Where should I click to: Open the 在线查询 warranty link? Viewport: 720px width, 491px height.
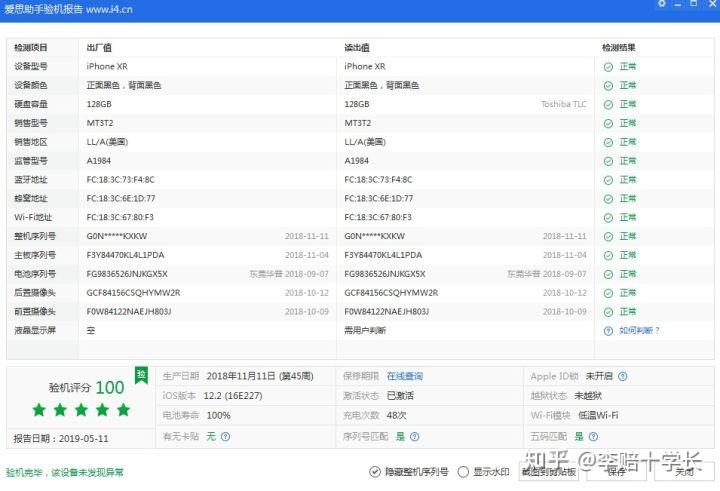405,376
